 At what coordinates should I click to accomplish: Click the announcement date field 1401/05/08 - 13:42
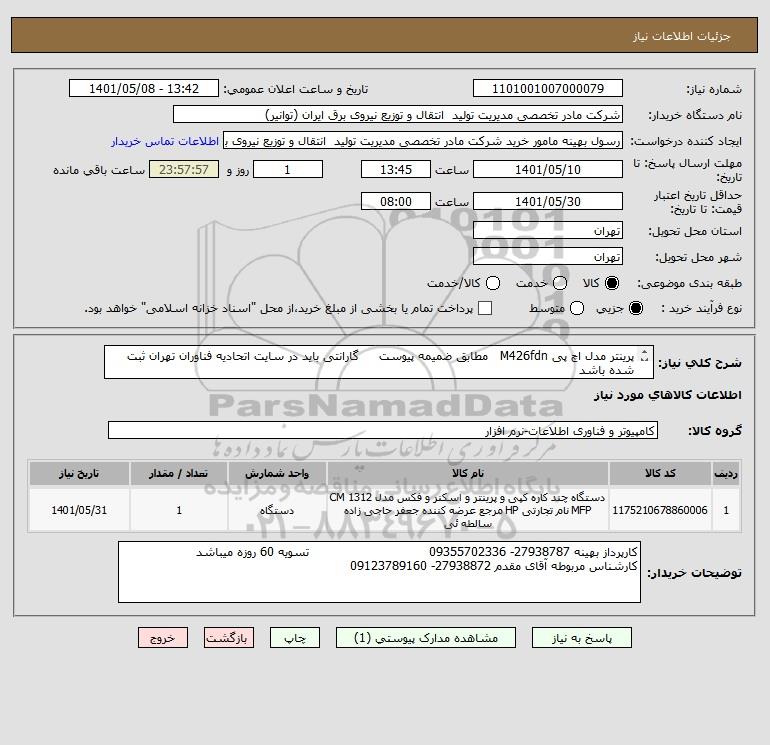point(143,88)
